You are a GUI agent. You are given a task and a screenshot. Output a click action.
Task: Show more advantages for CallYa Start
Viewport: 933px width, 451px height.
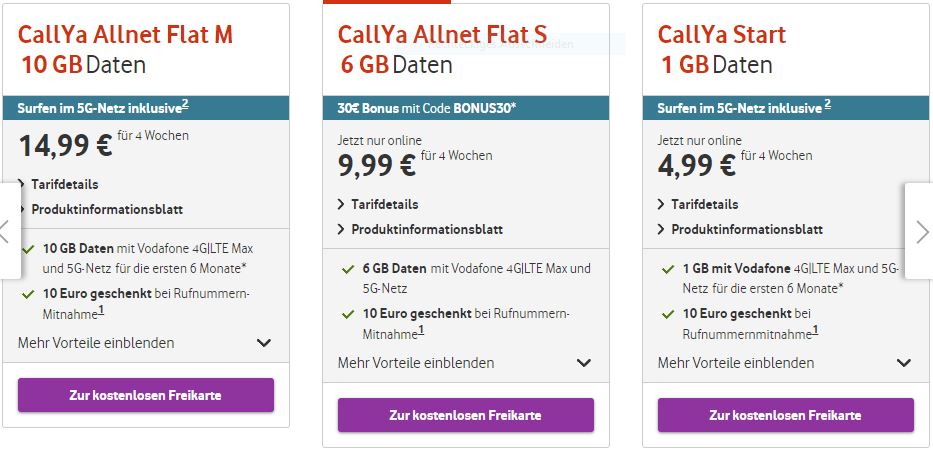[785, 363]
